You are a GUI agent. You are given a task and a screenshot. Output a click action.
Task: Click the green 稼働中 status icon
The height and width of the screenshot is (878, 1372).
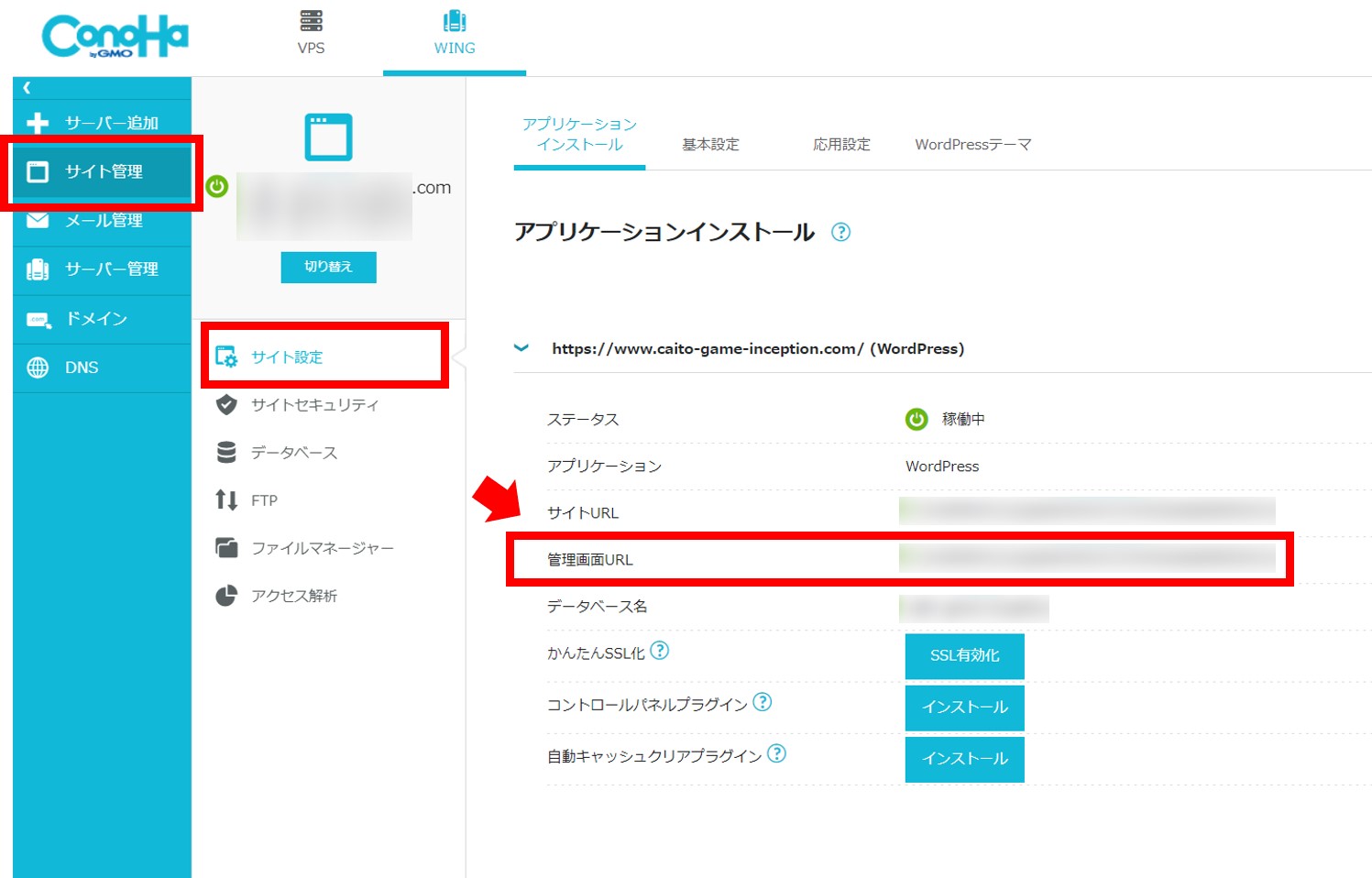click(x=916, y=419)
